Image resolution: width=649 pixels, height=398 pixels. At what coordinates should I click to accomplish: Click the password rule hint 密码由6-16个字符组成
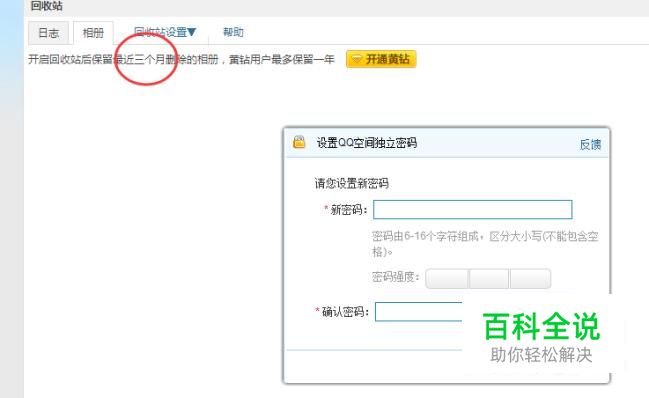tap(485, 243)
